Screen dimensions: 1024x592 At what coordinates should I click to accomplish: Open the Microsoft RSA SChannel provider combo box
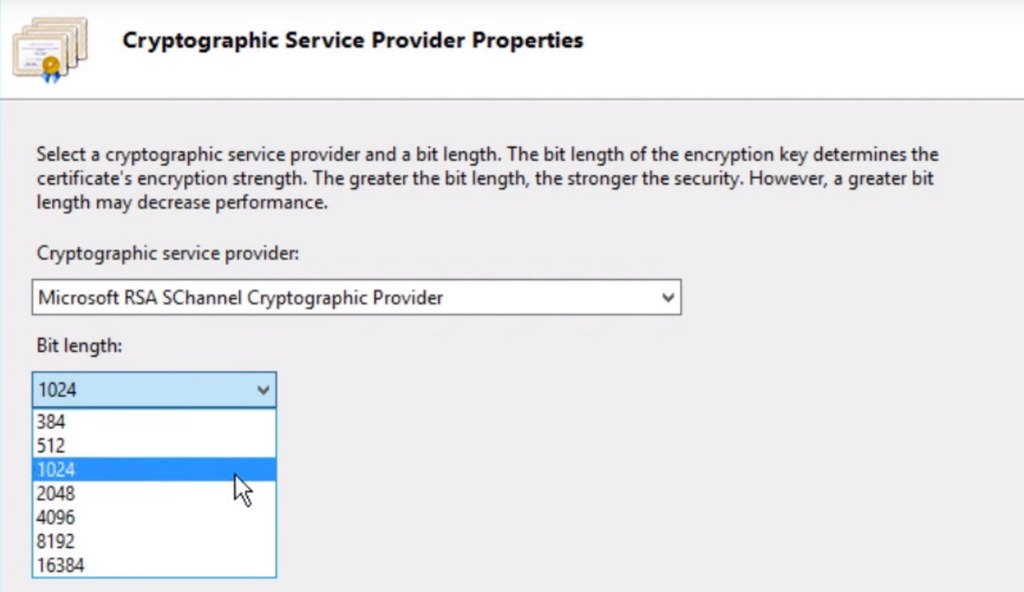click(340, 297)
